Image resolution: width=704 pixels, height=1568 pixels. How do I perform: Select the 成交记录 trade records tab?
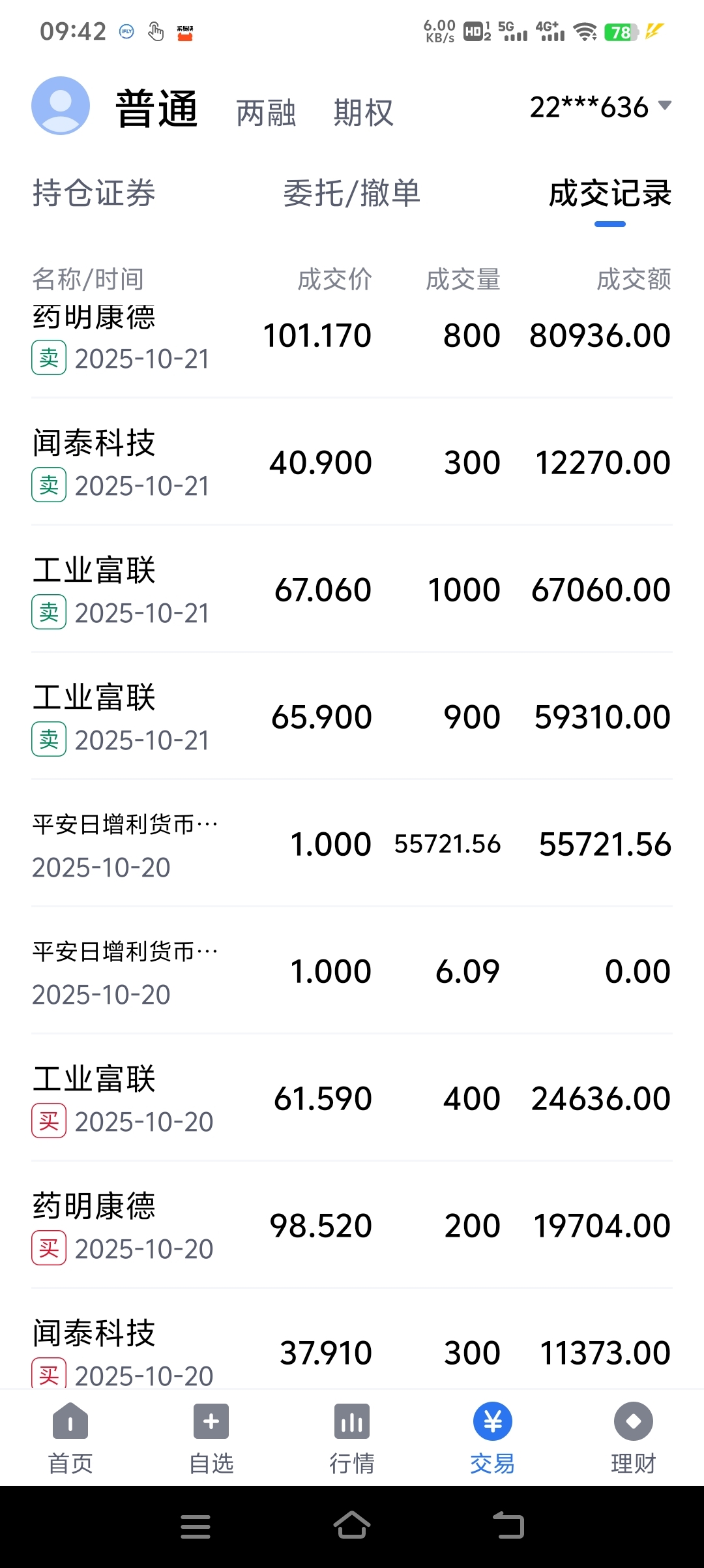pos(610,193)
